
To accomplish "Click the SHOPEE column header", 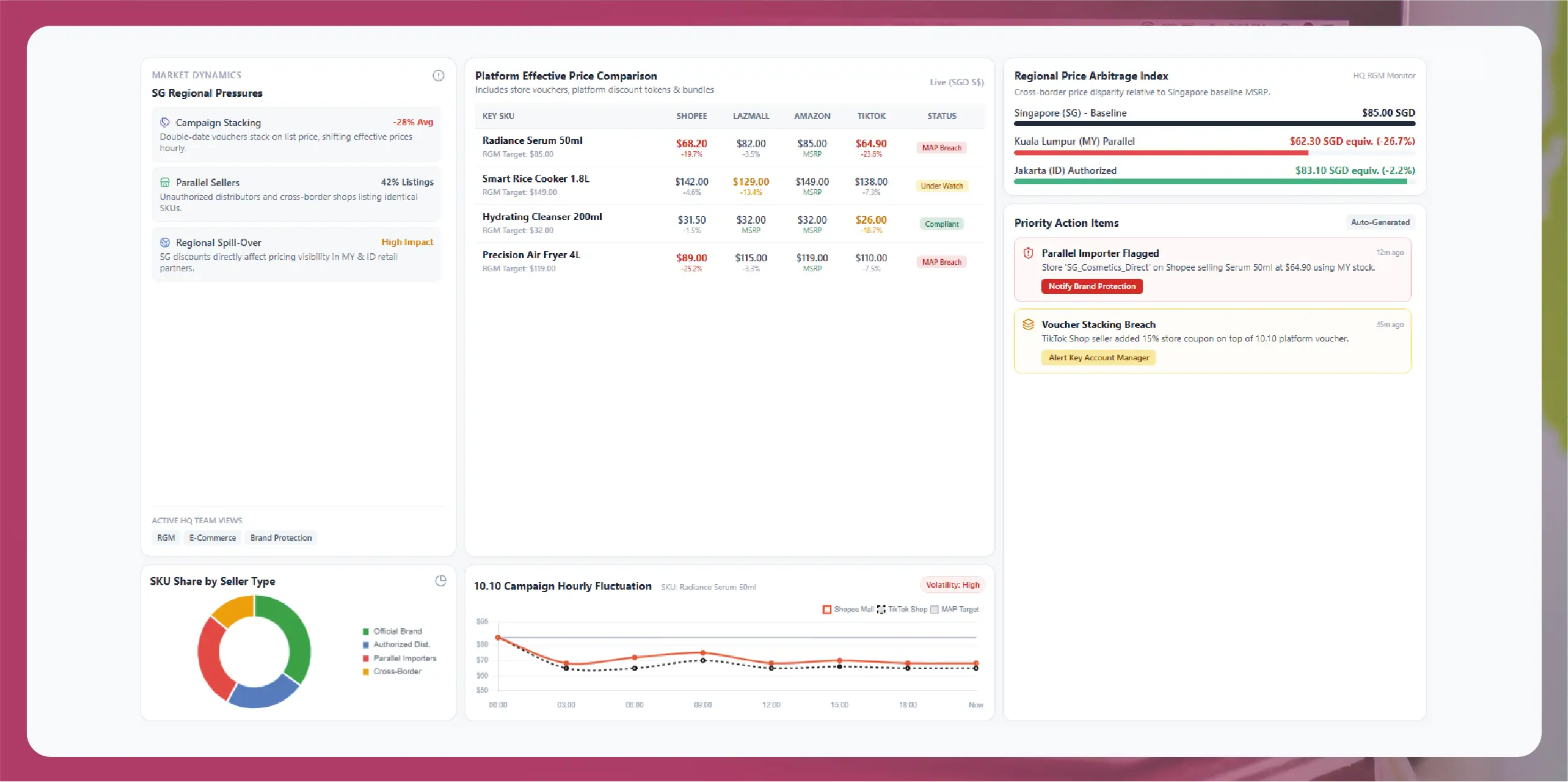I will coord(692,117).
